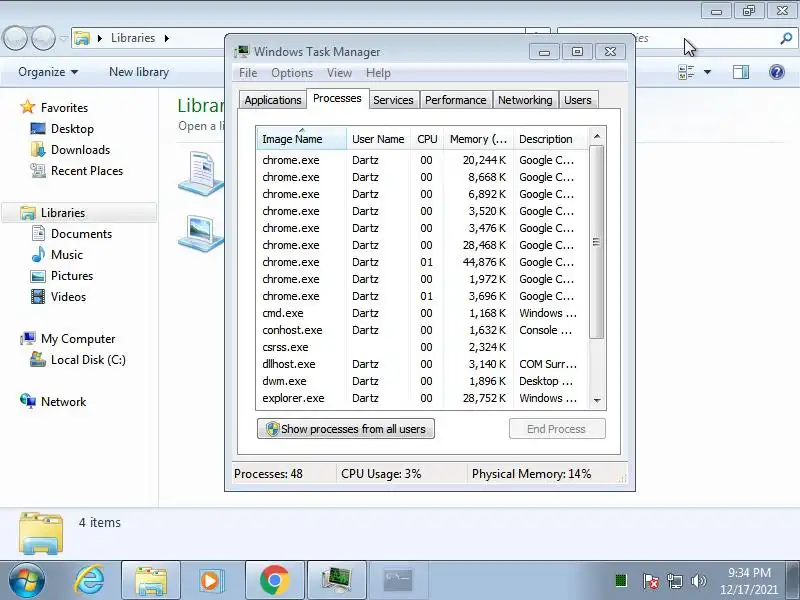Sort by the Memory column header
Screen dimensions: 800x600
pyautogui.click(x=478, y=139)
